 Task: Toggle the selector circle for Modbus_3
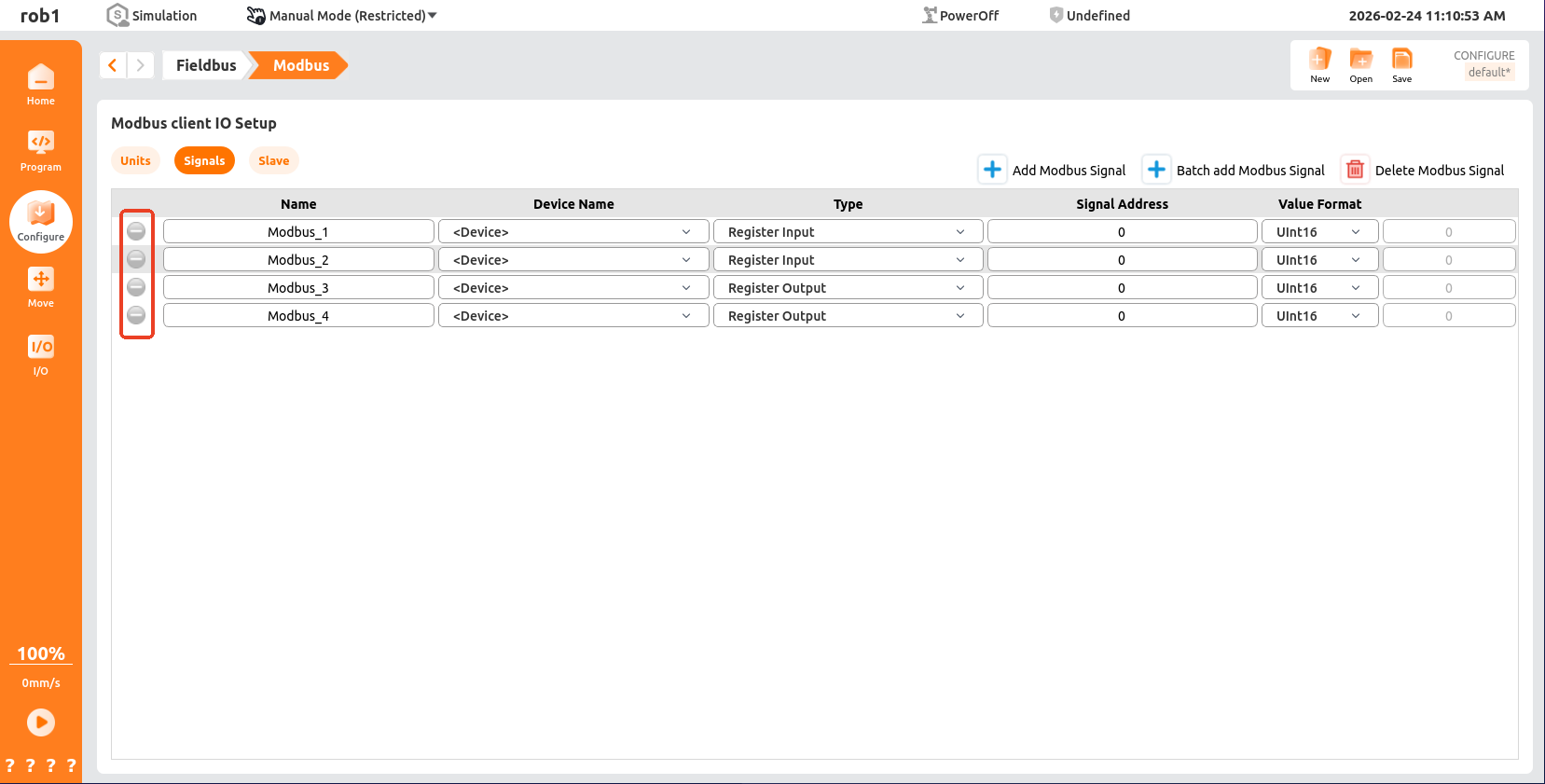coord(136,287)
